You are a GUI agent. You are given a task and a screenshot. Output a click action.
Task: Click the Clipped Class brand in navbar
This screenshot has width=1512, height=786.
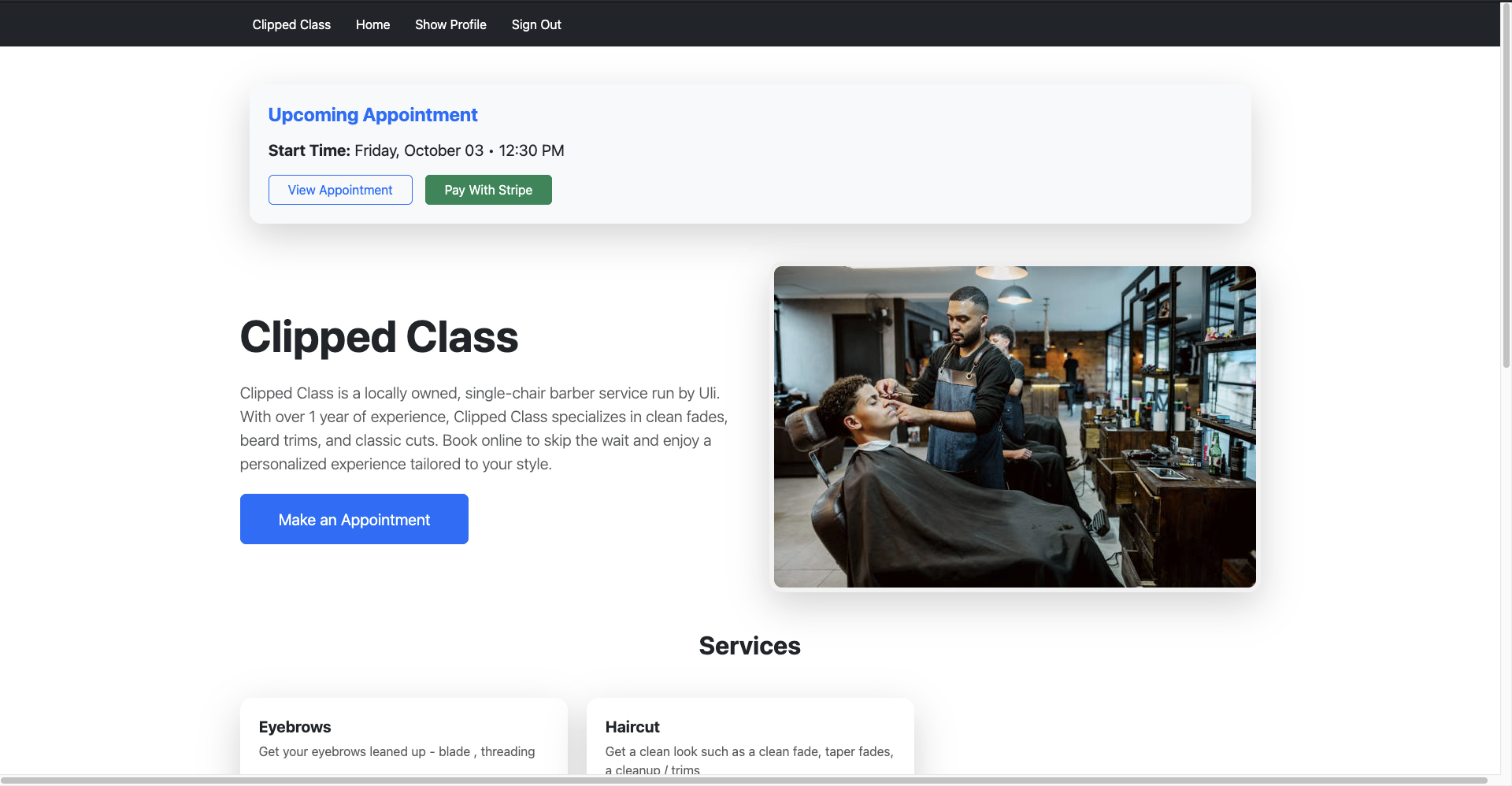point(291,24)
